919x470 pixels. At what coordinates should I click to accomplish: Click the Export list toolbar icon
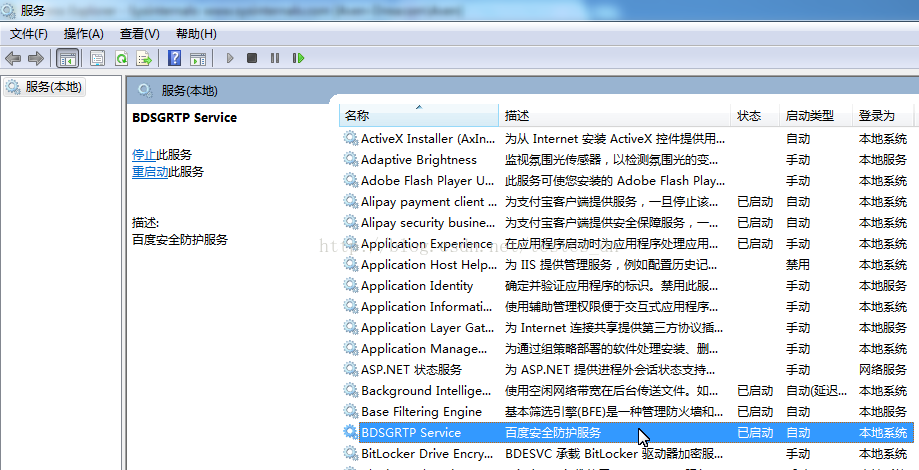pos(144,58)
